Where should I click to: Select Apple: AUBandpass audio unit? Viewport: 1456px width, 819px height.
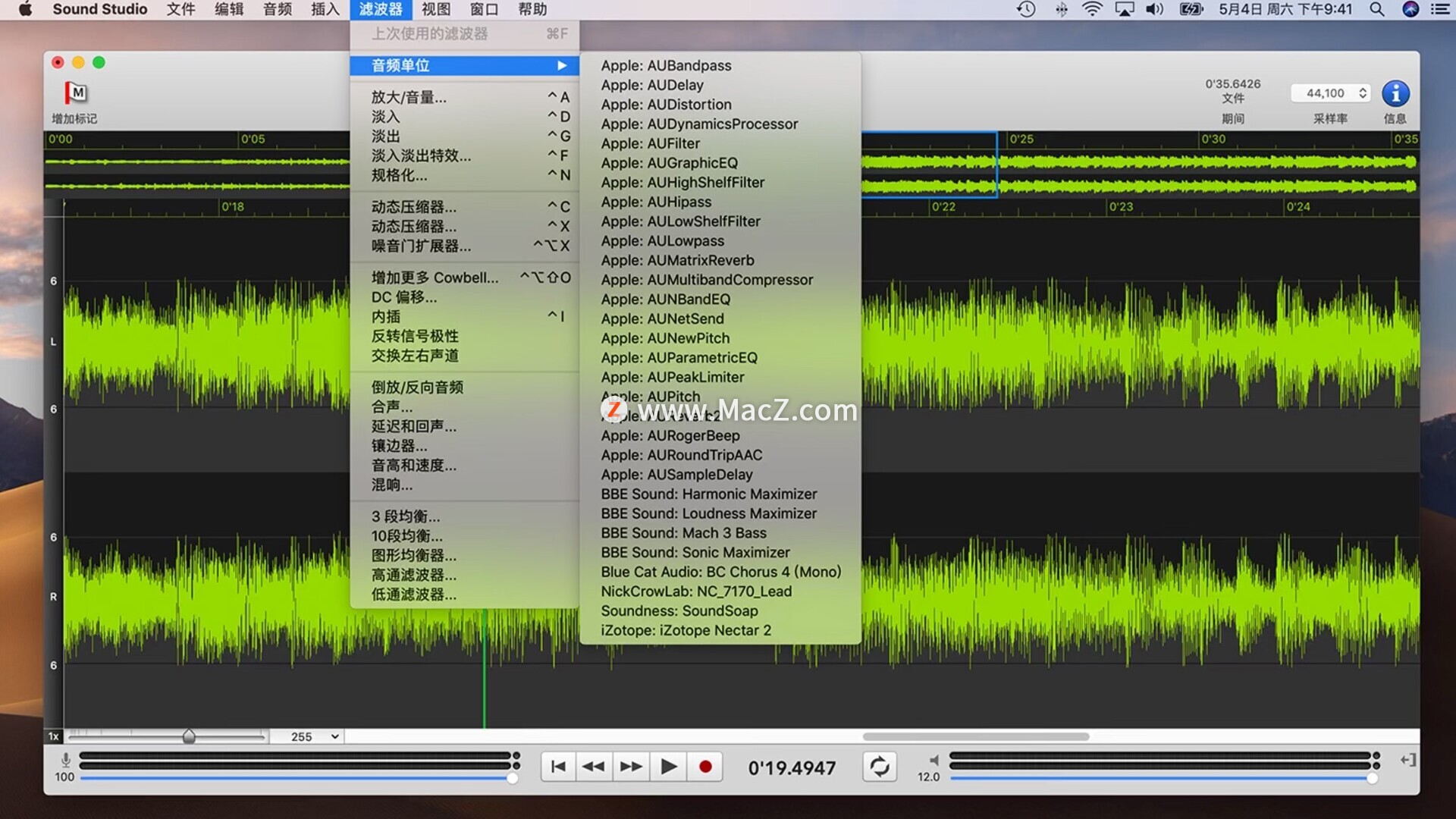pos(720,65)
